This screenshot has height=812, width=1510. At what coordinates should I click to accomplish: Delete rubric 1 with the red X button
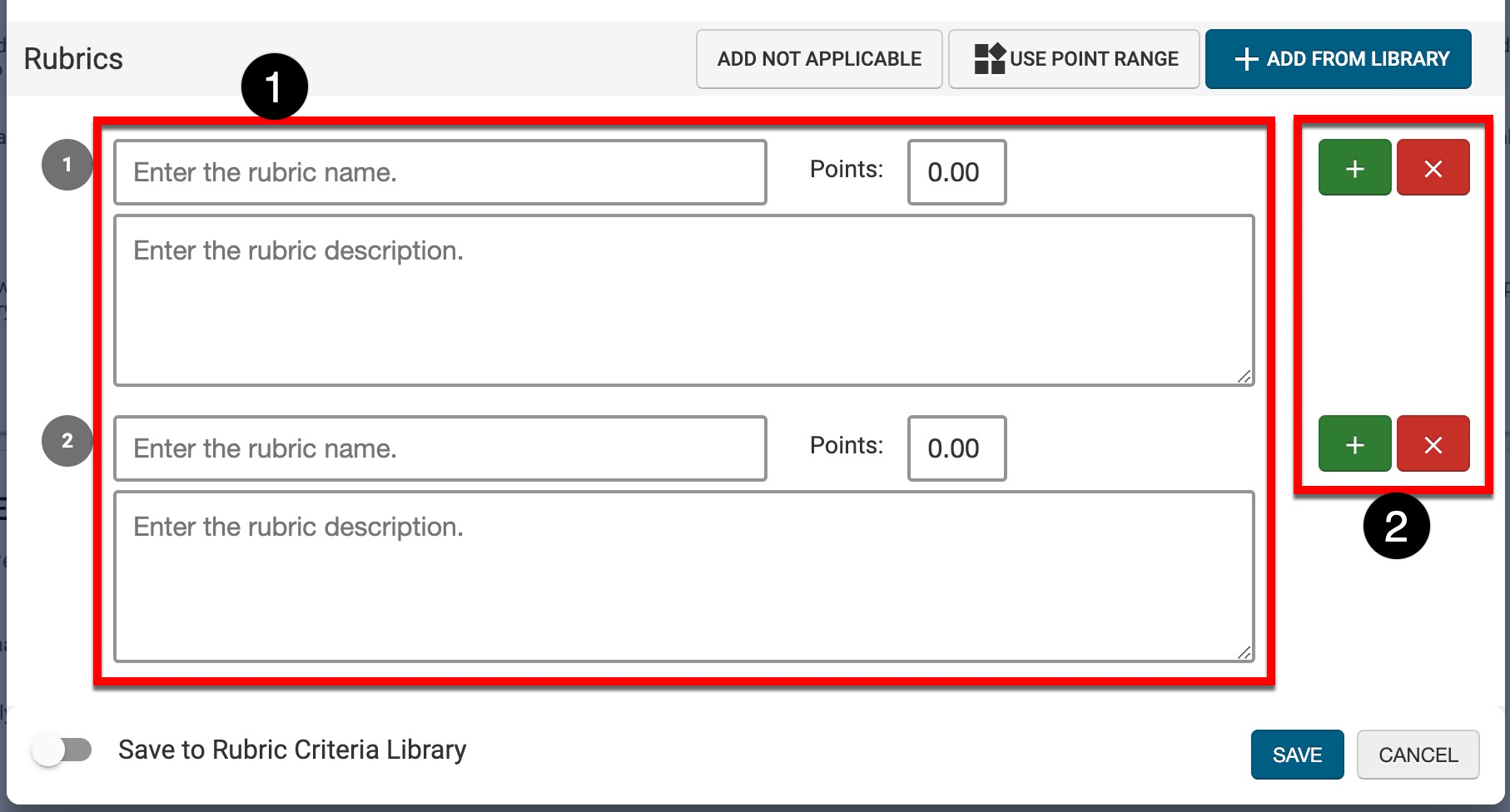pos(1433,168)
